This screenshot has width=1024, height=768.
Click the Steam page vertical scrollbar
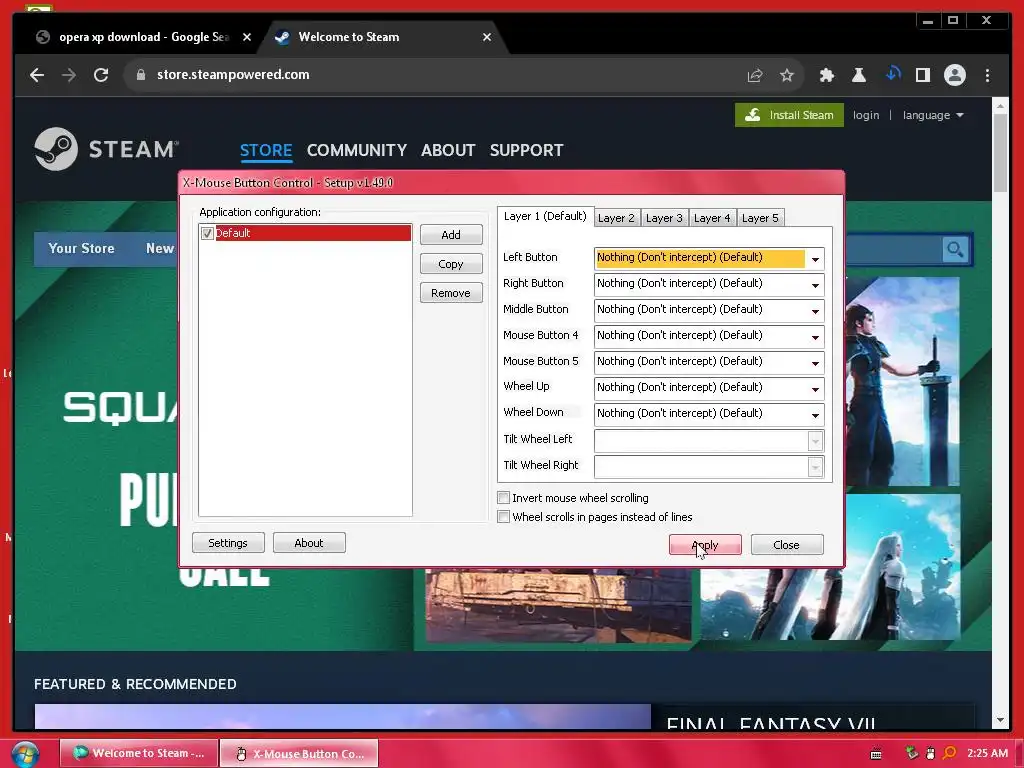click(1000, 152)
